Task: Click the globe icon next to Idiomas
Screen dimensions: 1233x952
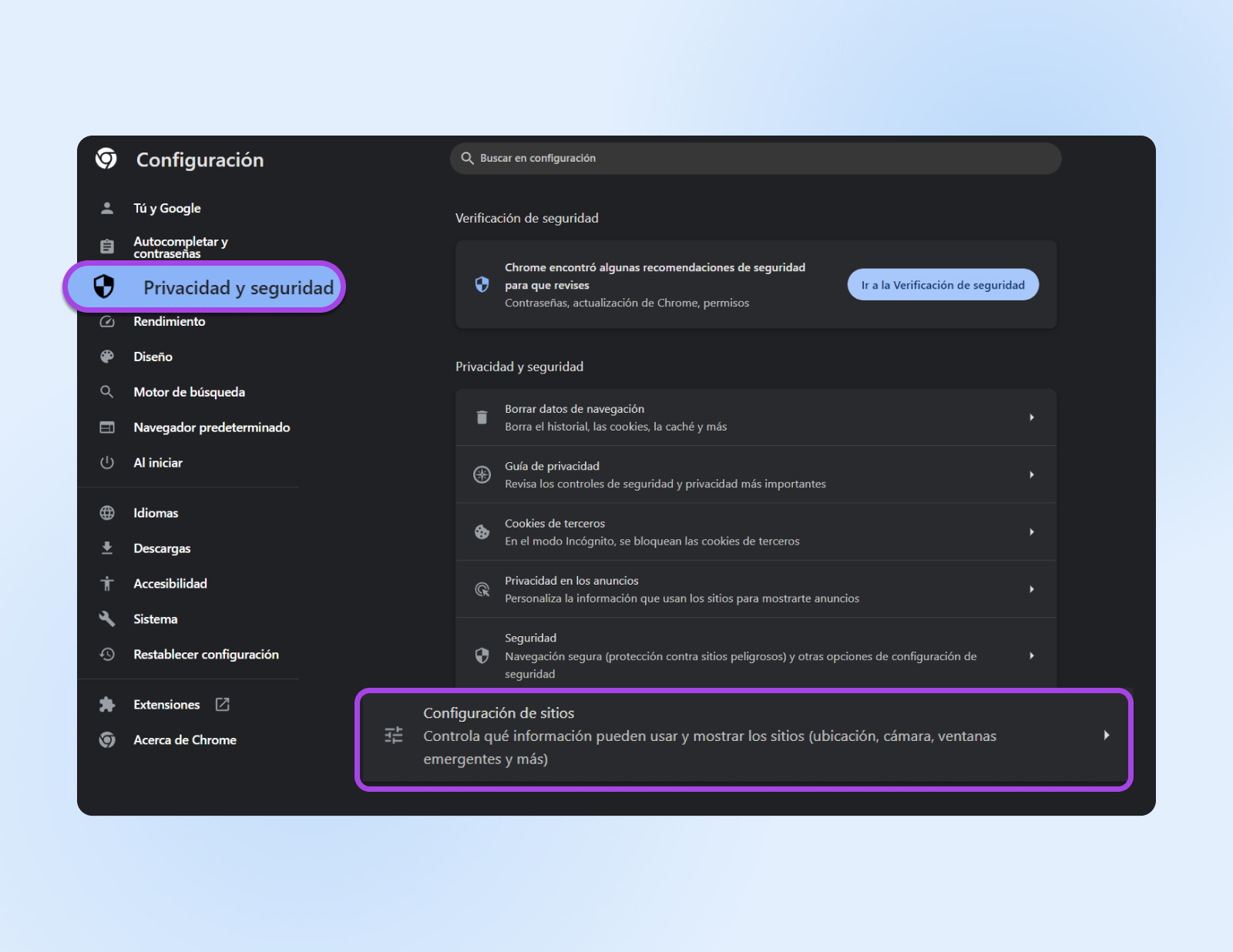Action: 107,513
